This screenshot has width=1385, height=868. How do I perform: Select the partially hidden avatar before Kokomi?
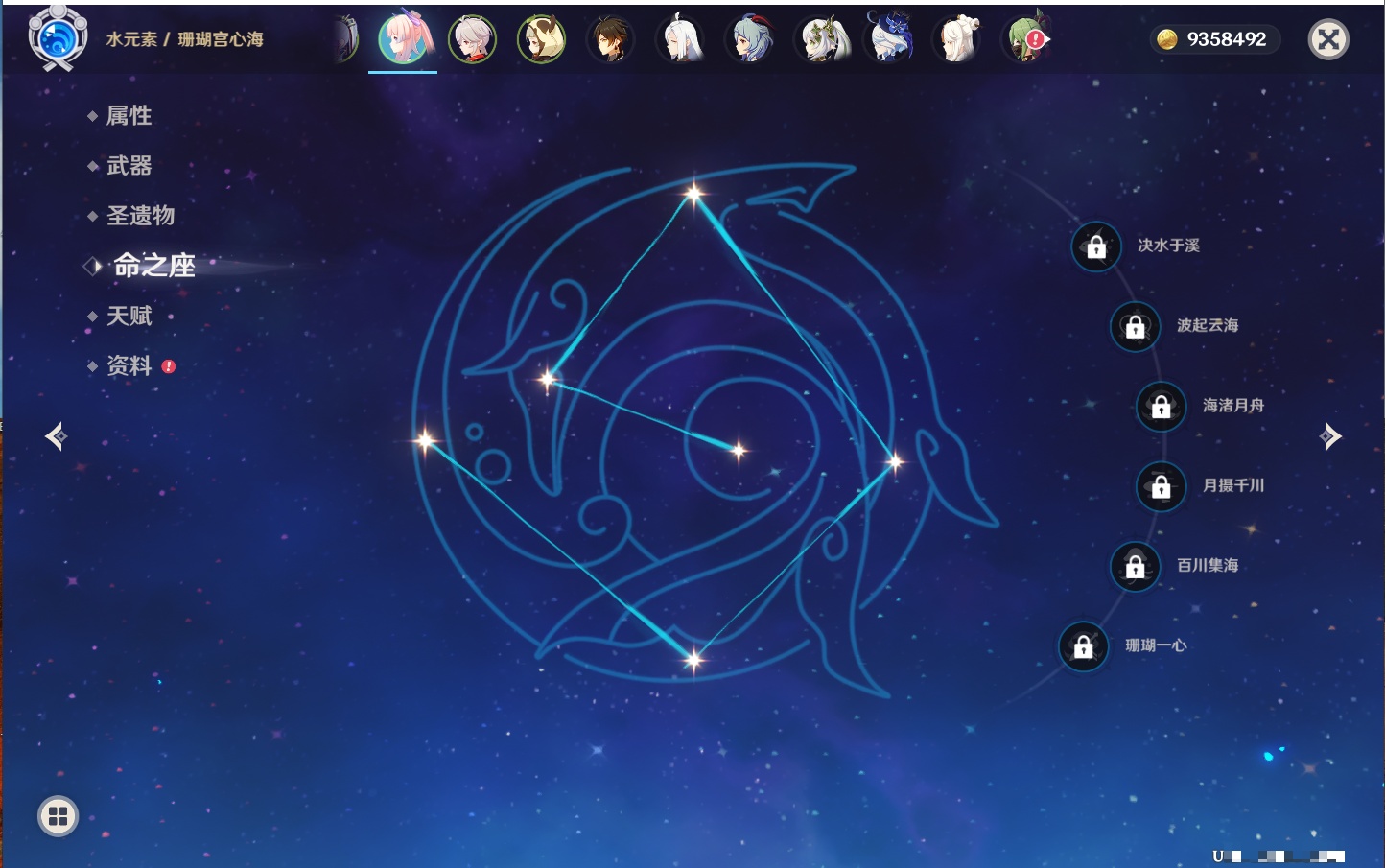tap(347, 39)
